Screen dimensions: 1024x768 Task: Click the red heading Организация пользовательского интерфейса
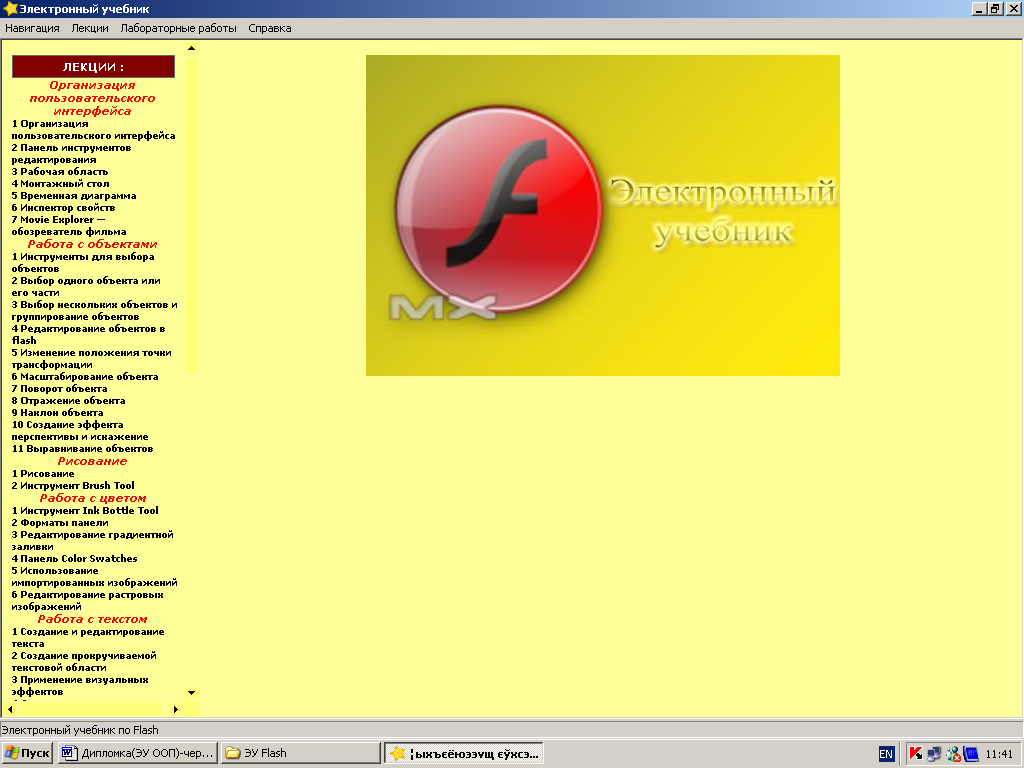pos(92,98)
